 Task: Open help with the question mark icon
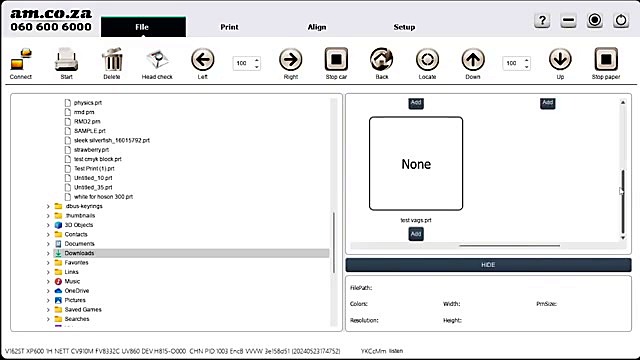pos(542,20)
